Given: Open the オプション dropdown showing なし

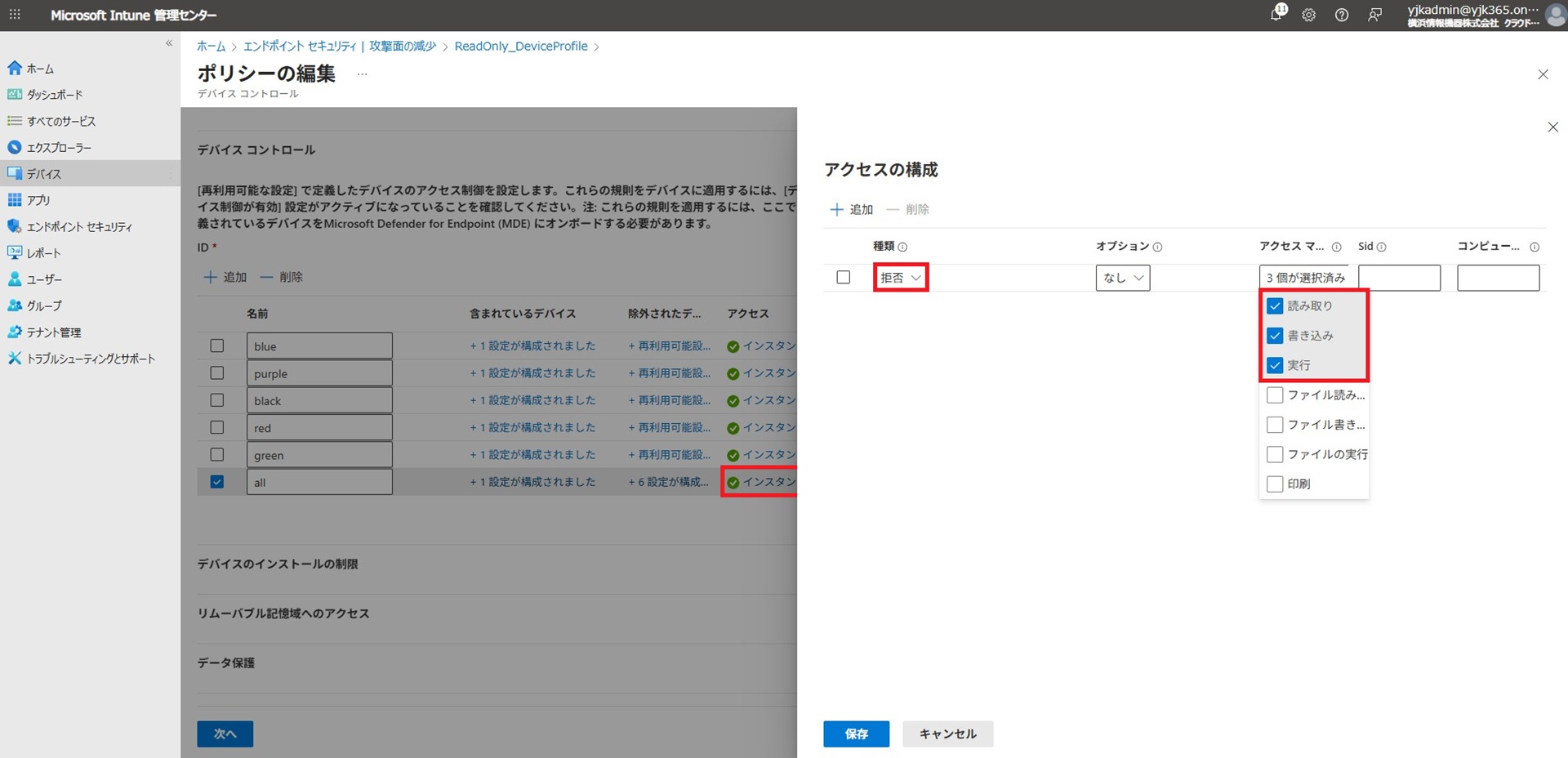Looking at the screenshot, I should click(x=1123, y=278).
